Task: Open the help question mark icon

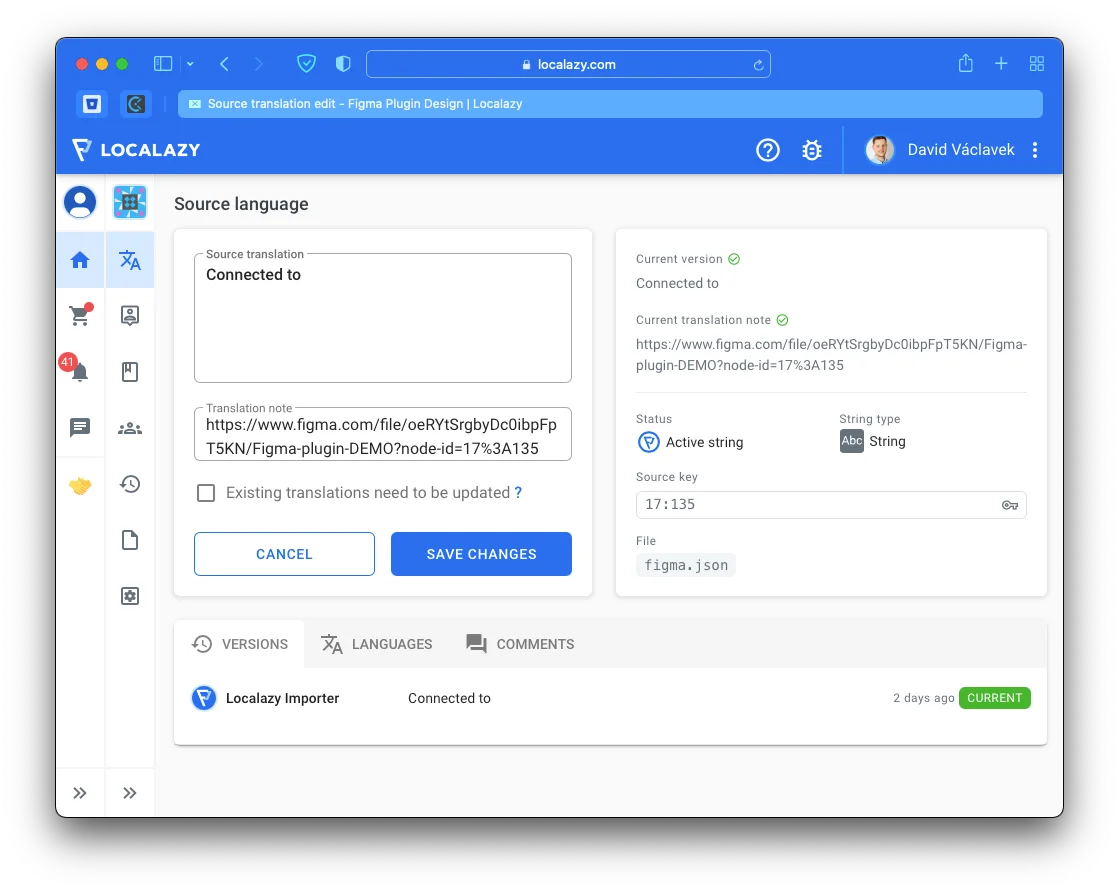Action: 767,150
